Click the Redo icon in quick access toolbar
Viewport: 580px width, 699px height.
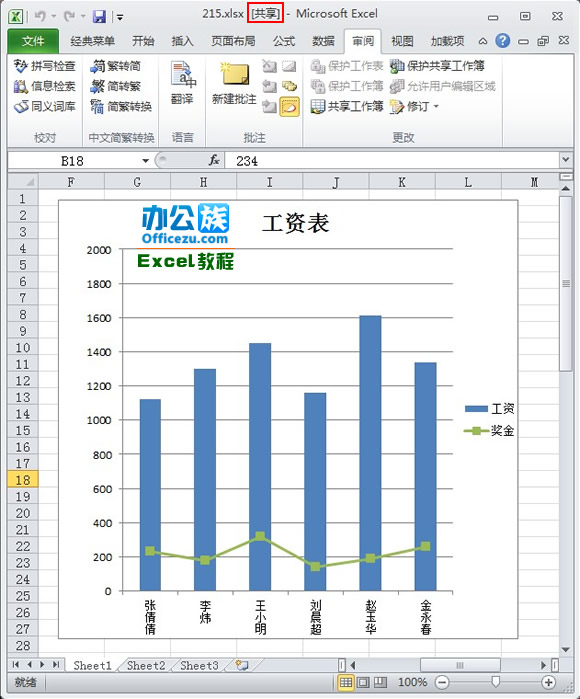point(69,16)
